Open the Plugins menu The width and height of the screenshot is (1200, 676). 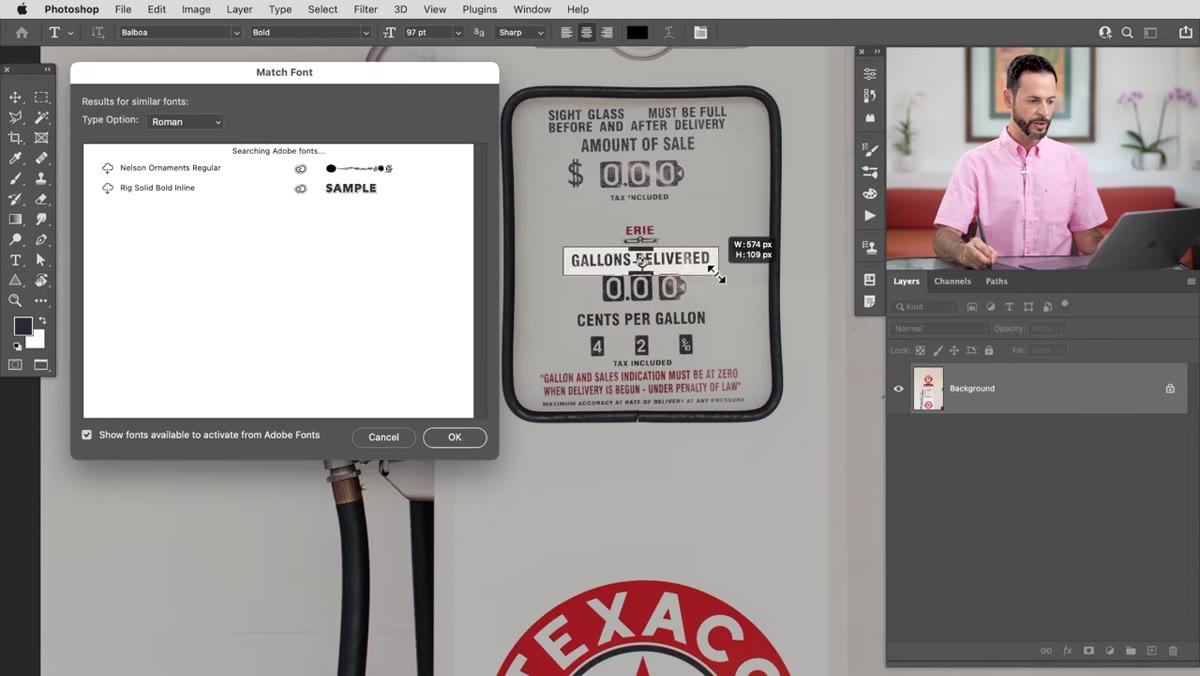click(480, 9)
